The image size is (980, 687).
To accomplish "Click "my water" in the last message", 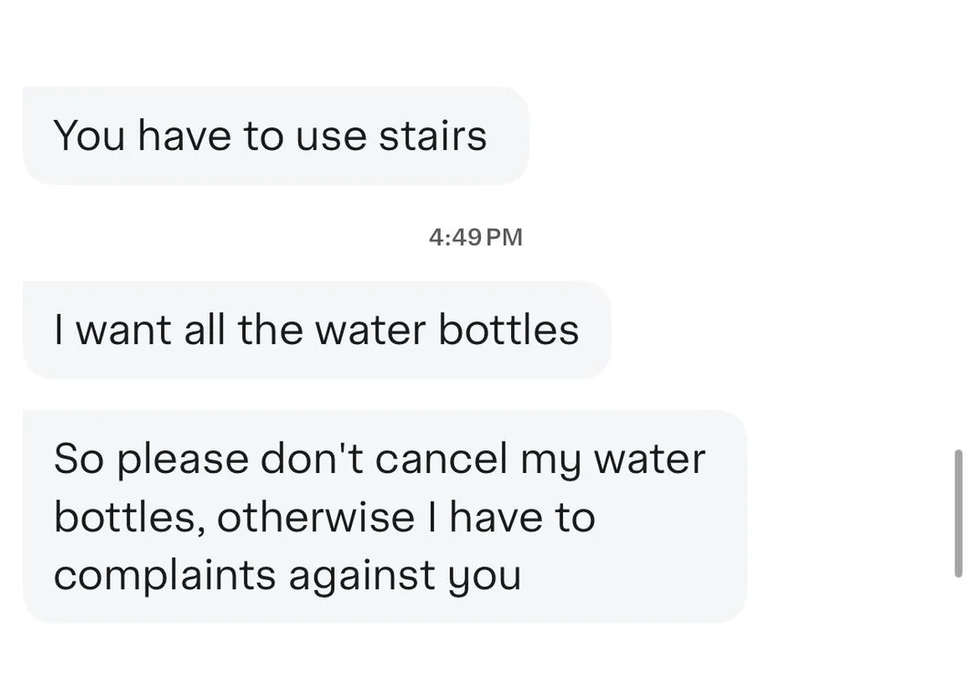I will coord(612,459).
